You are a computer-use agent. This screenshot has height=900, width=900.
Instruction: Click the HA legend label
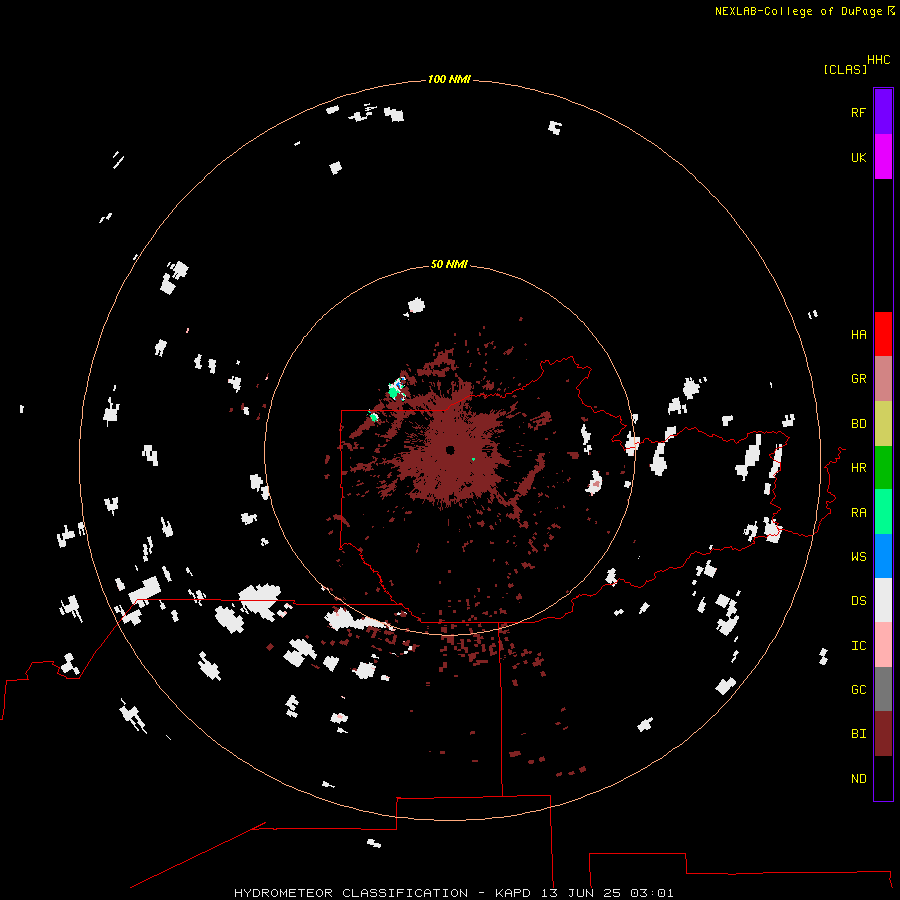(x=858, y=335)
